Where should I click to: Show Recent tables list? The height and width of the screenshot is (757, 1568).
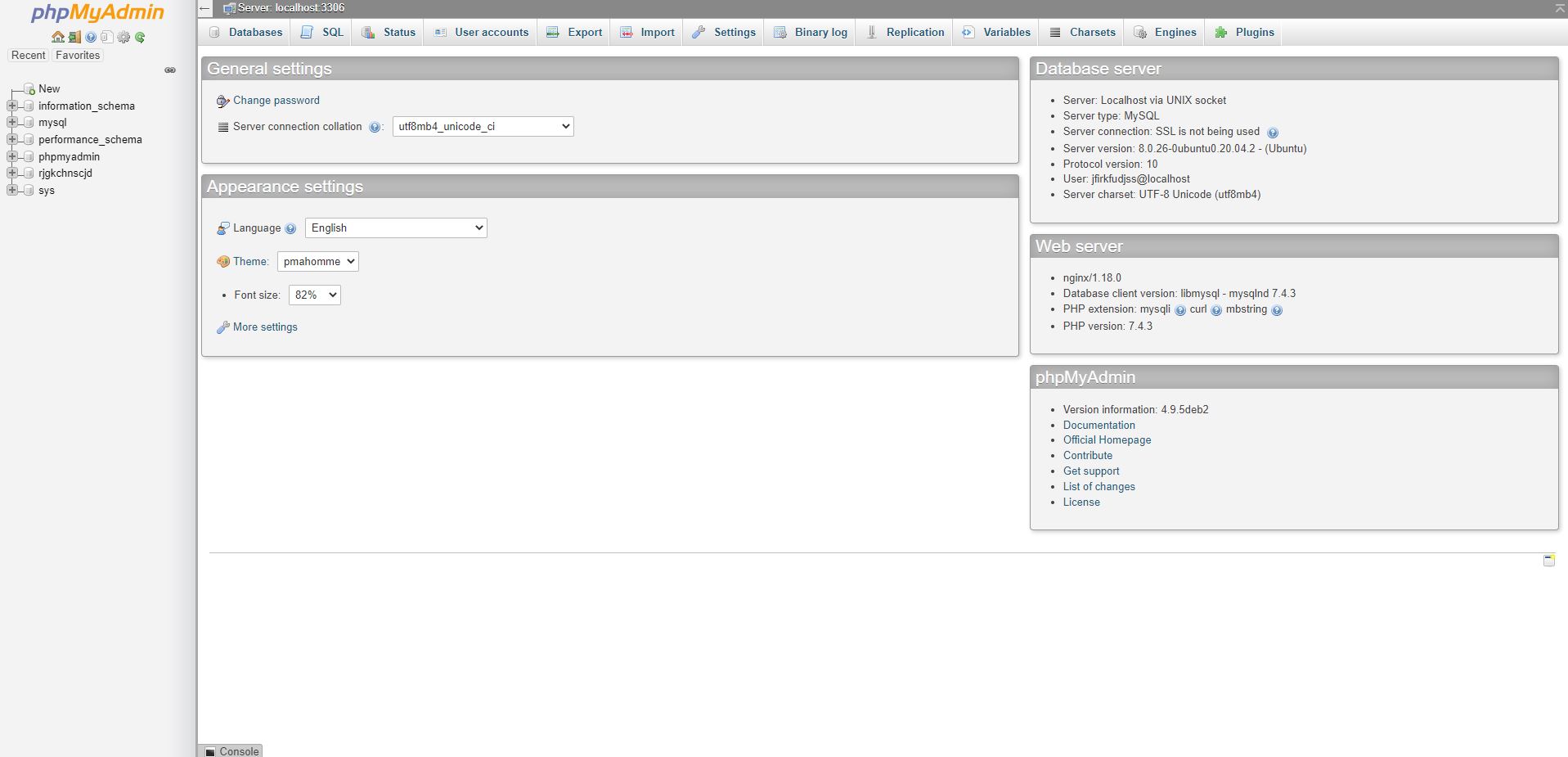pos(28,55)
